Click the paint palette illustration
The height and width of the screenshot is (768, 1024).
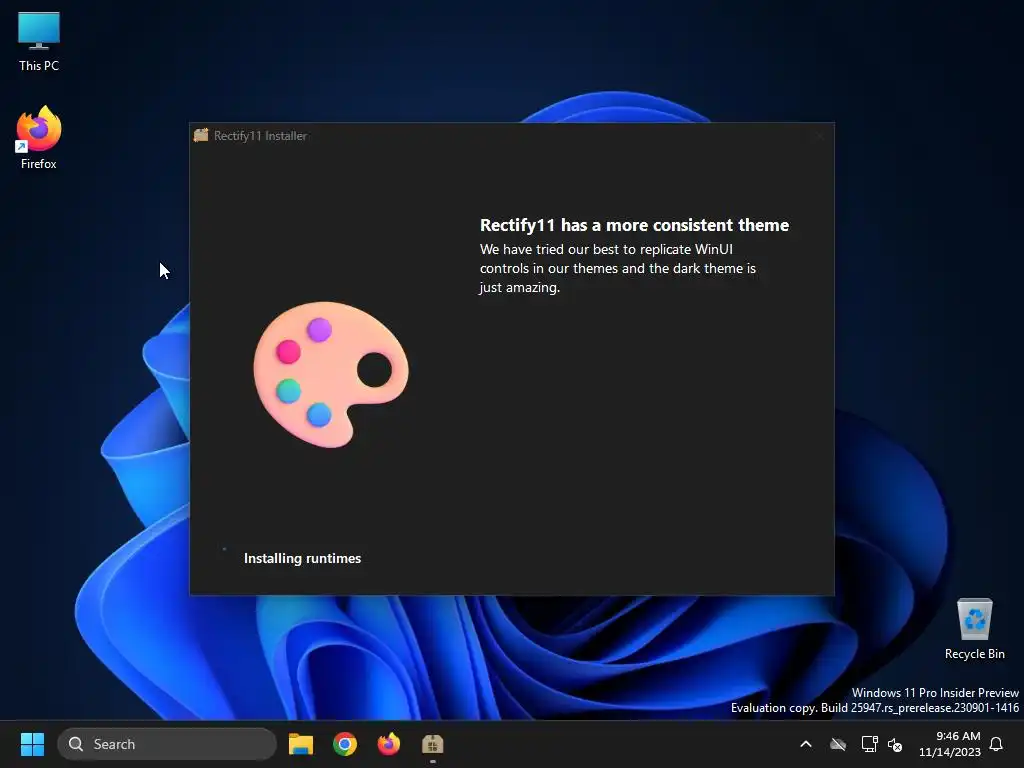tap(330, 374)
